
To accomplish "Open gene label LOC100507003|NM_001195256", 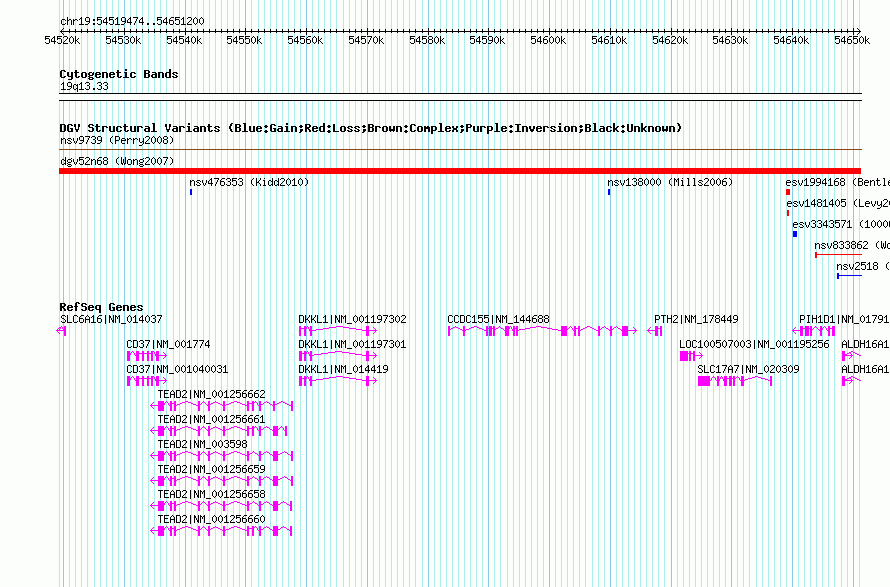I will coord(754,345).
